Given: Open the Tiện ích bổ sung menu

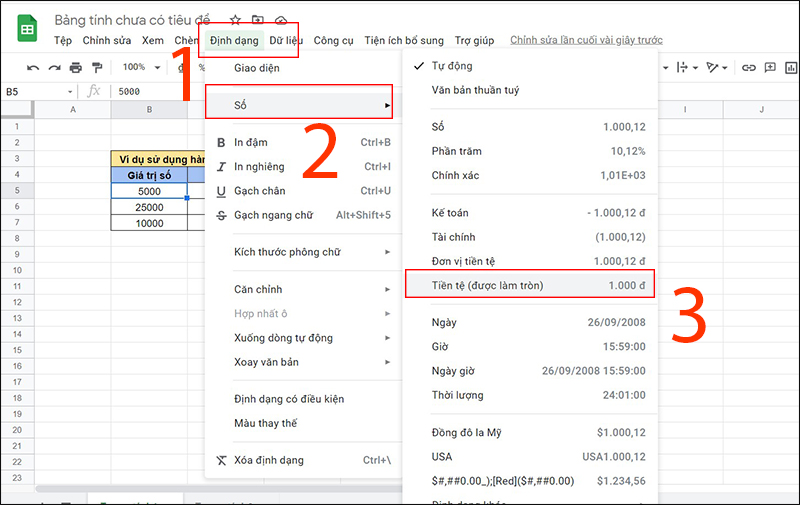Looking at the screenshot, I should [x=404, y=40].
